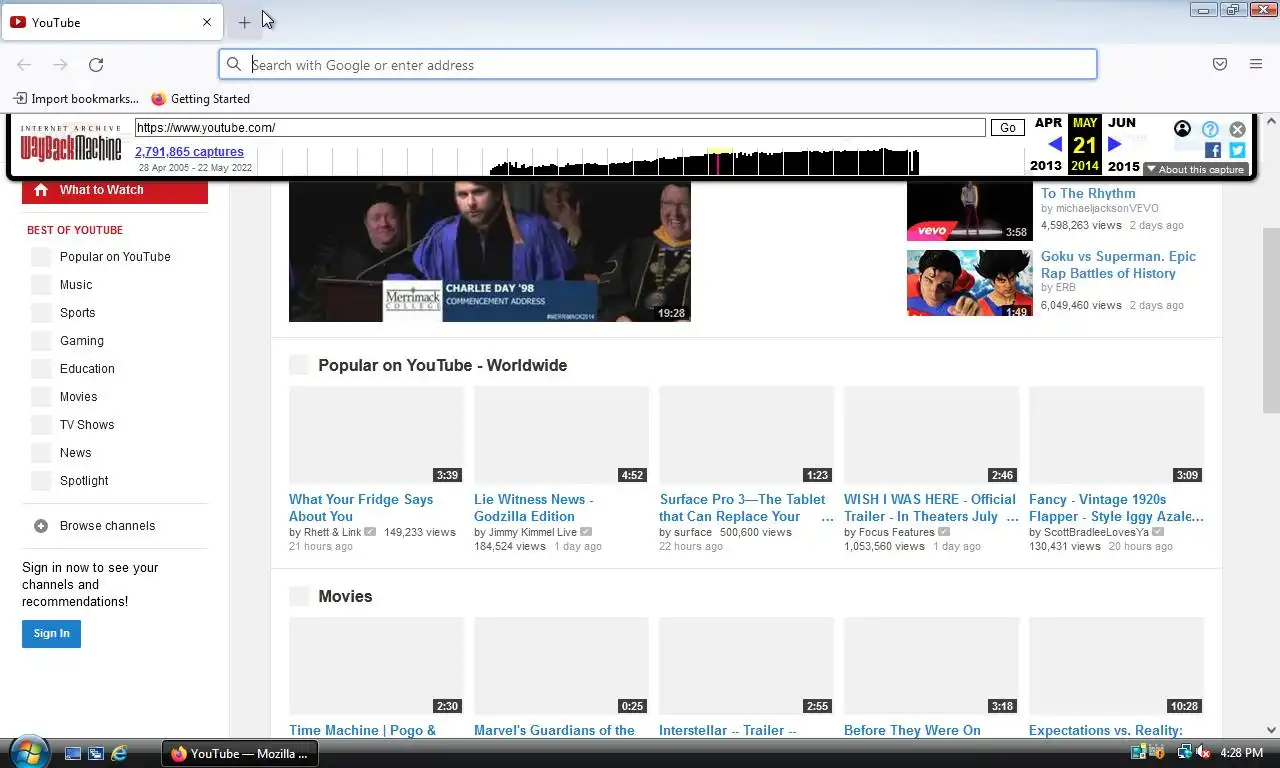Select What to Watch in sidebar
This screenshot has height=768, width=1280.
coord(115,190)
